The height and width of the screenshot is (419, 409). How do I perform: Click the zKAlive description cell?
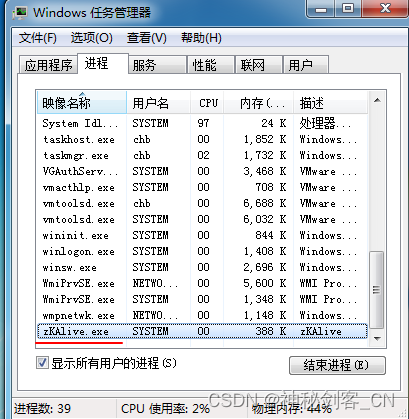(x=321, y=331)
